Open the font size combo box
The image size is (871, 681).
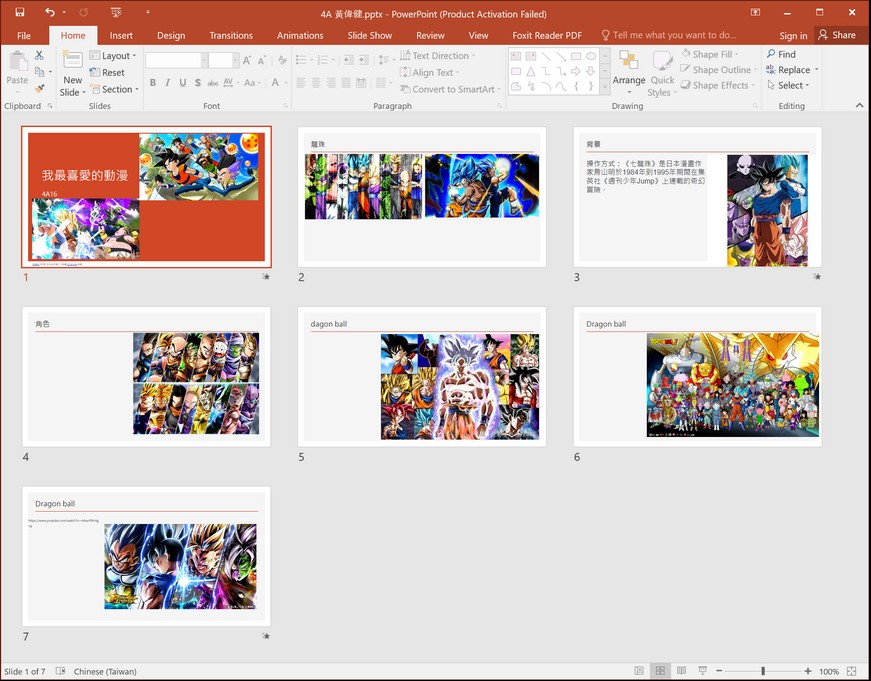click(x=224, y=60)
